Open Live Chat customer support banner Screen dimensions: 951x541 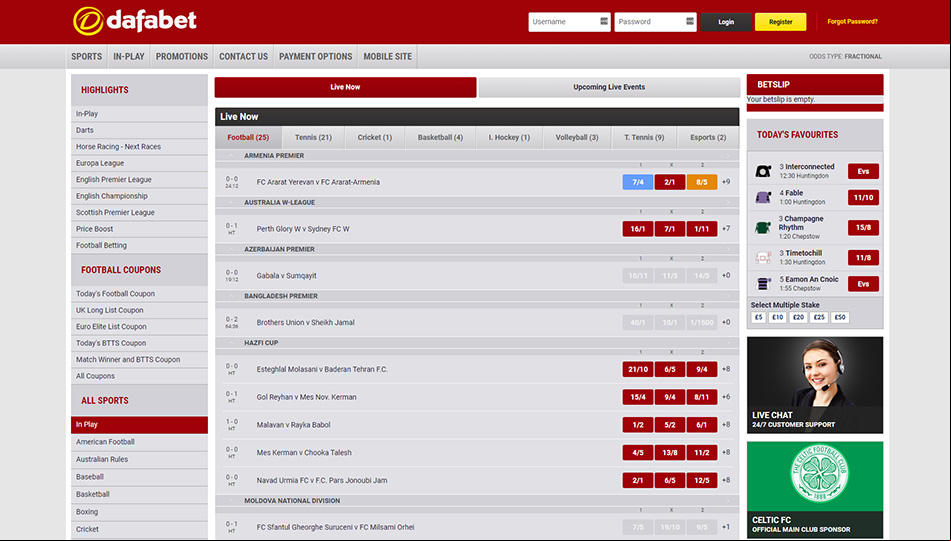pos(815,385)
